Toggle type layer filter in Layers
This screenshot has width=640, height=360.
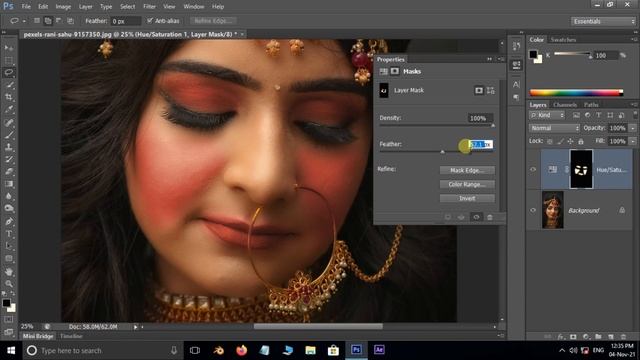click(599, 116)
